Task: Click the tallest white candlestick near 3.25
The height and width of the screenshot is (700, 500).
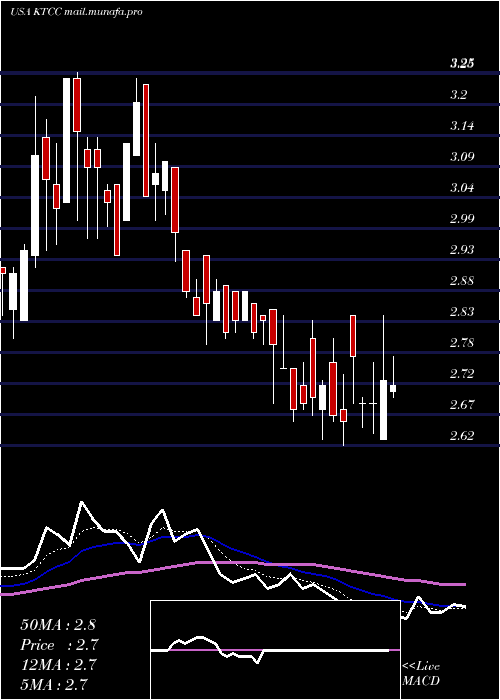Action: 67,140
